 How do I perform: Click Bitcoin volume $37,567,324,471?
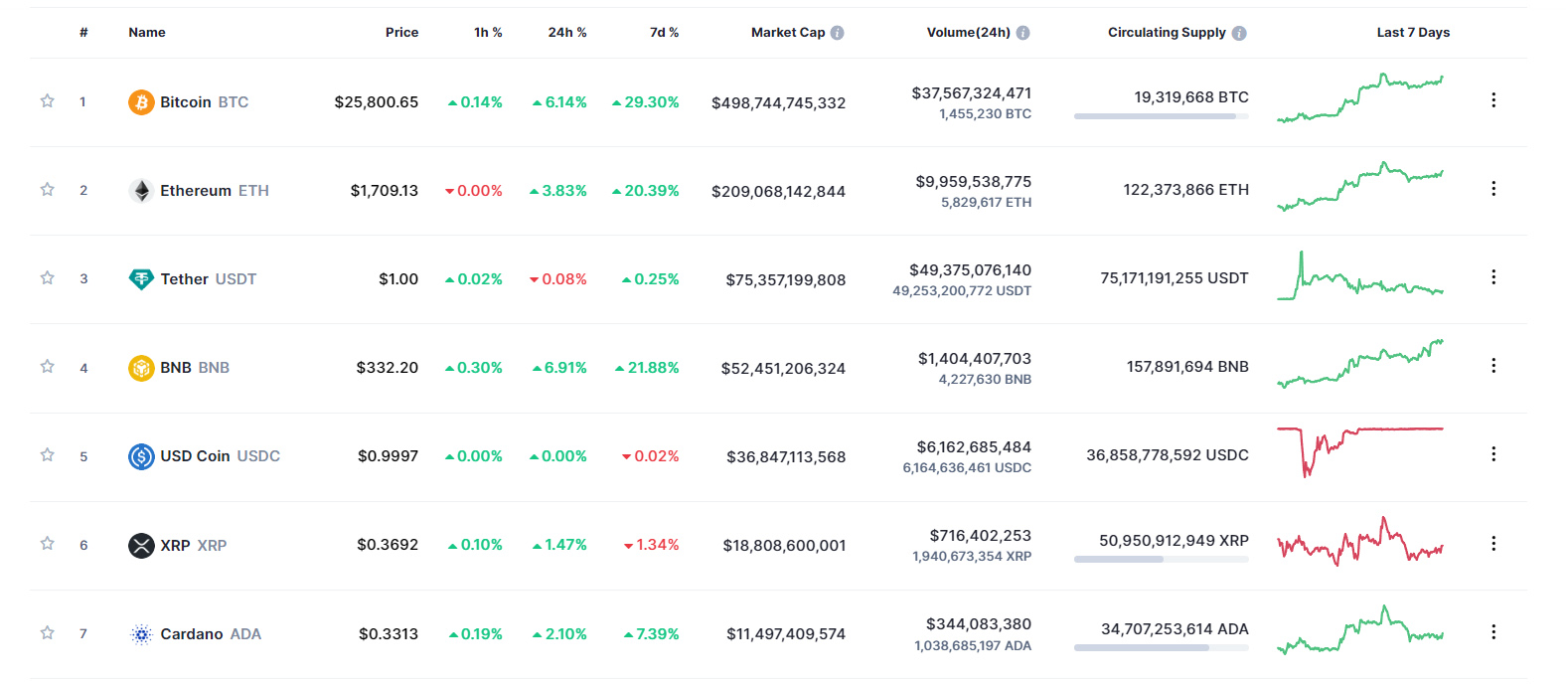click(x=972, y=93)
